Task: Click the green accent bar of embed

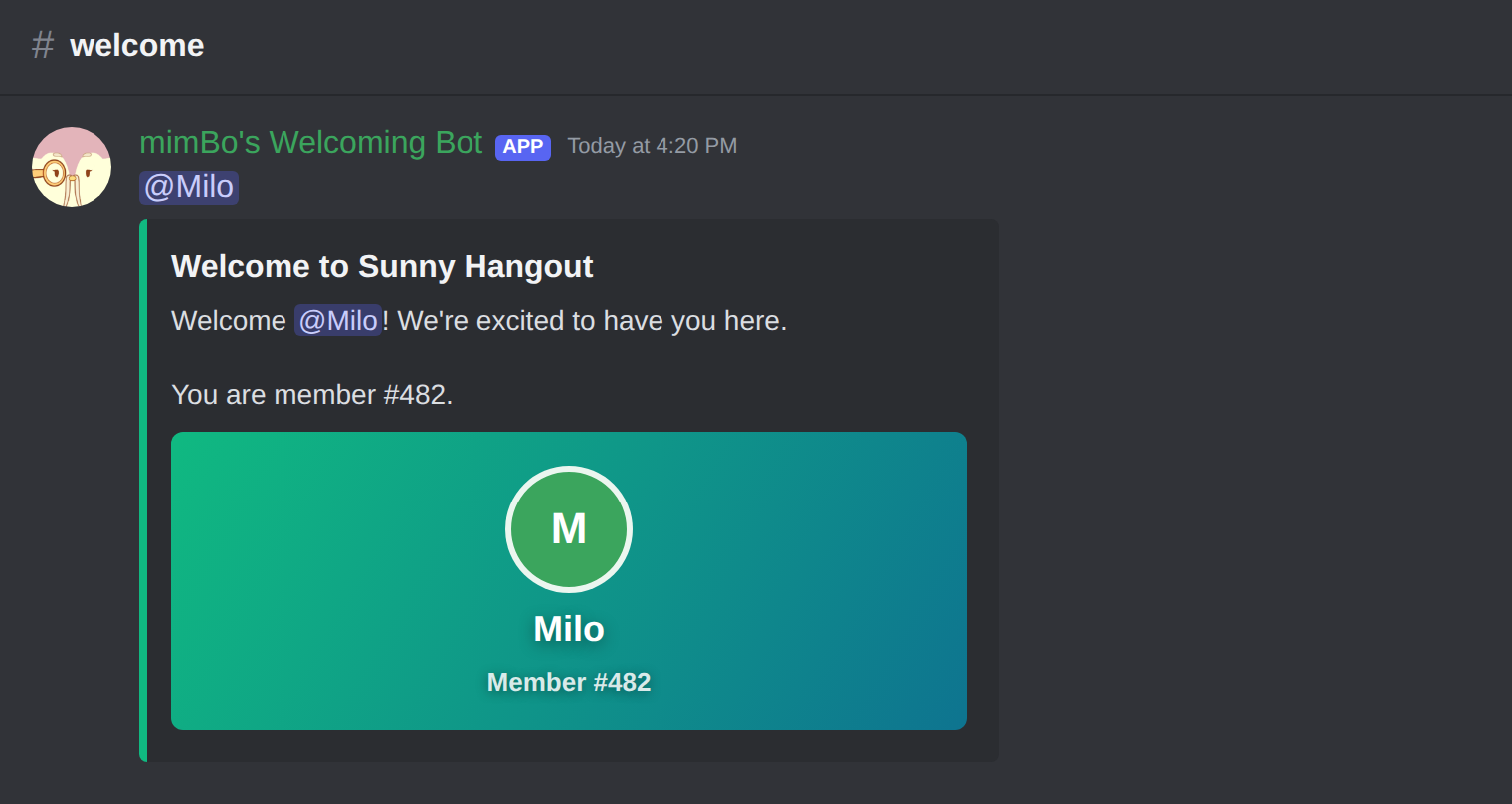Action: point(143,491)
